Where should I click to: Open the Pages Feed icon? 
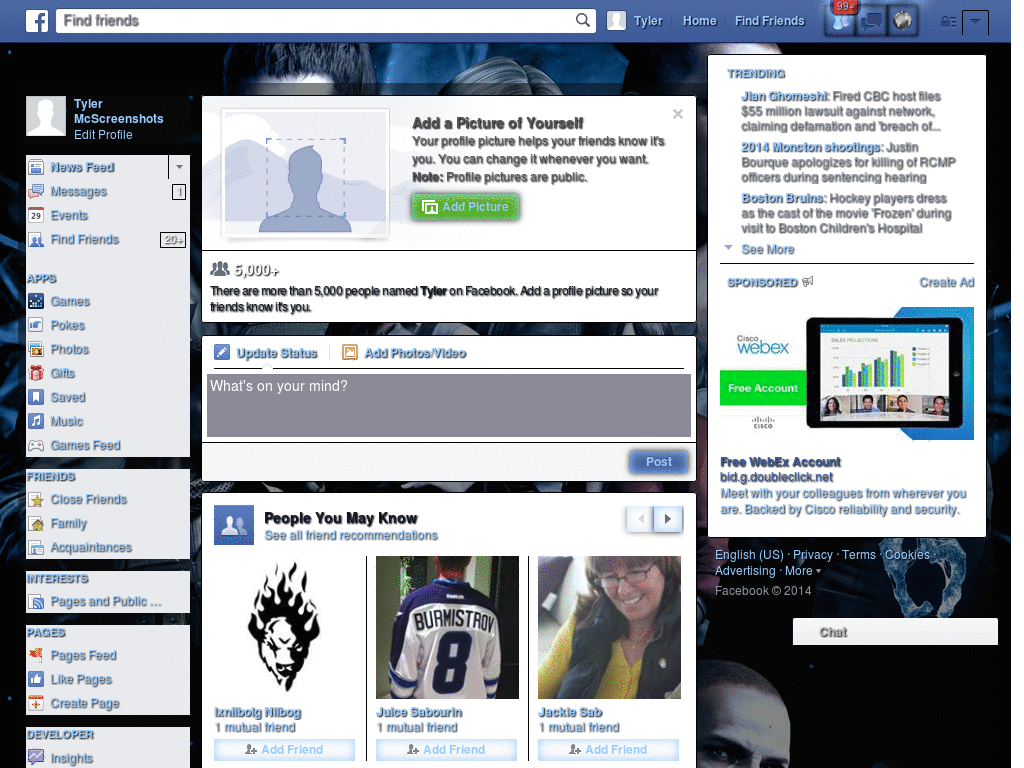[x=36, y=655]
